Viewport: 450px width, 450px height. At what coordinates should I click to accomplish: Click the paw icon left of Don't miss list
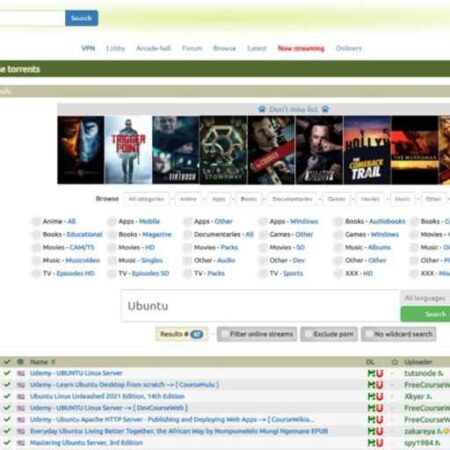[262, 109]
